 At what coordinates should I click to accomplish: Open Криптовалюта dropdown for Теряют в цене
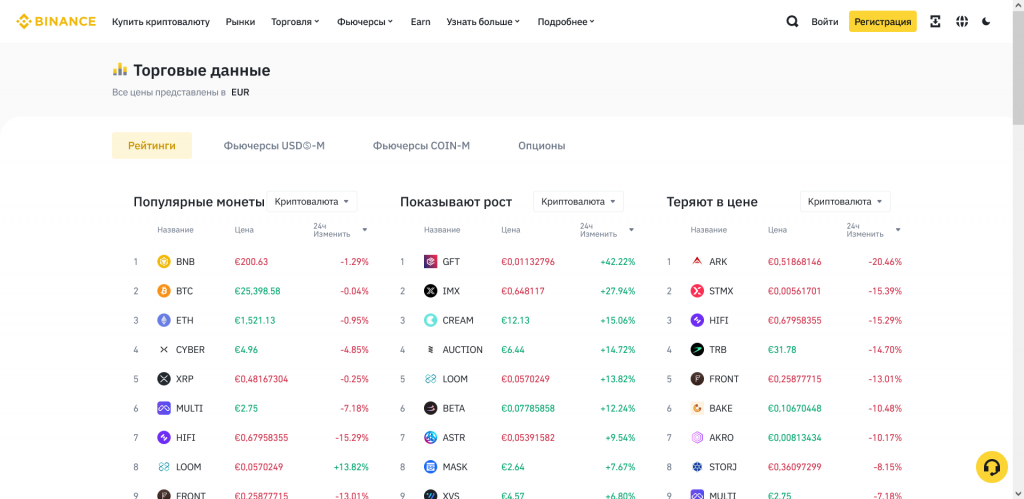tap(845, 202)
